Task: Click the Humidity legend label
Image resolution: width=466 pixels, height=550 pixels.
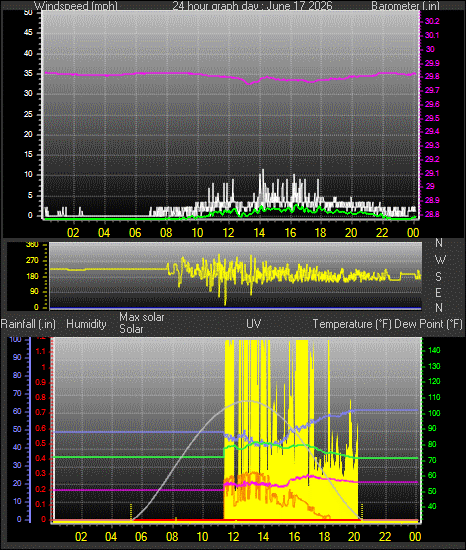Action: click(x=86, y=324)
